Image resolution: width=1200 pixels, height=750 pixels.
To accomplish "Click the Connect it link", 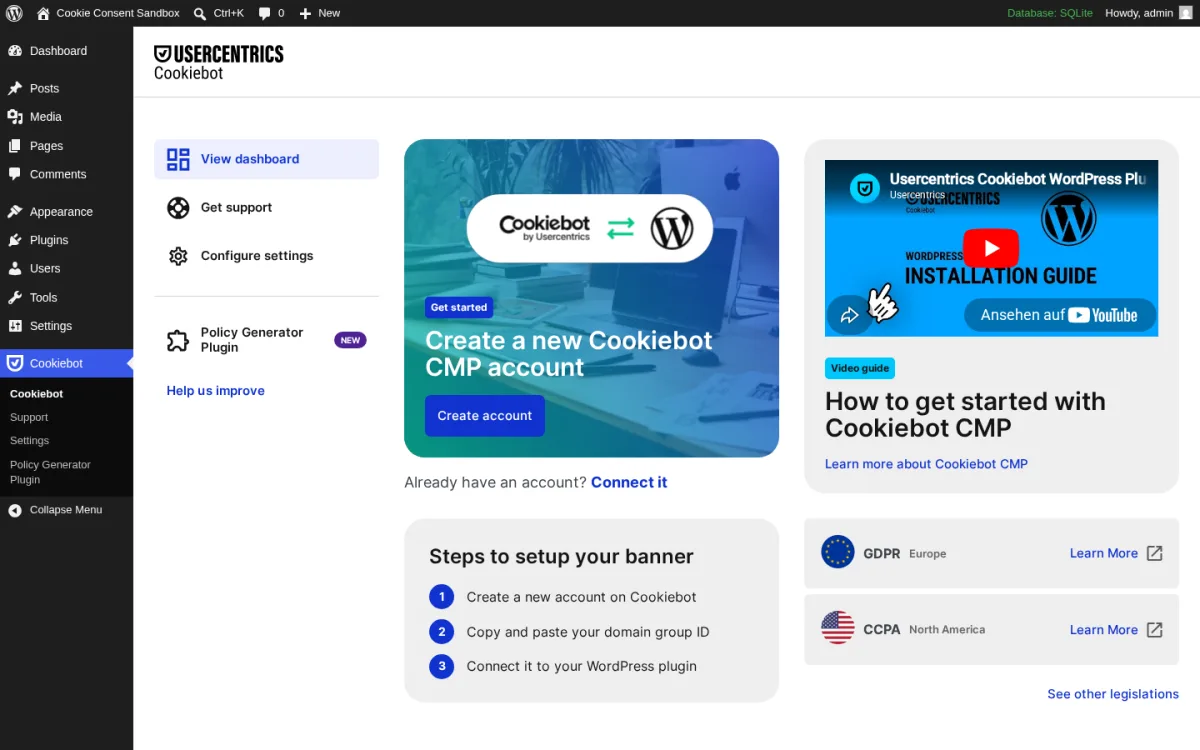I will tap(629, 482).
